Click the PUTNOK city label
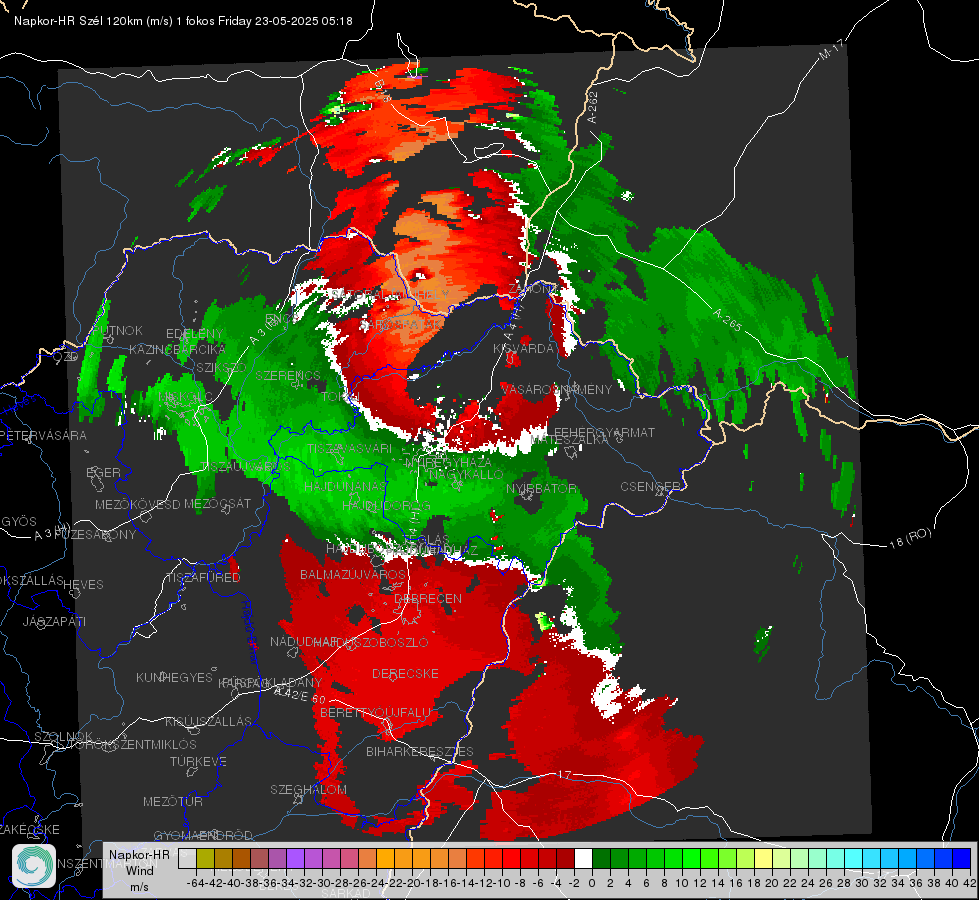The image size is (979, 900). [118, 330]
